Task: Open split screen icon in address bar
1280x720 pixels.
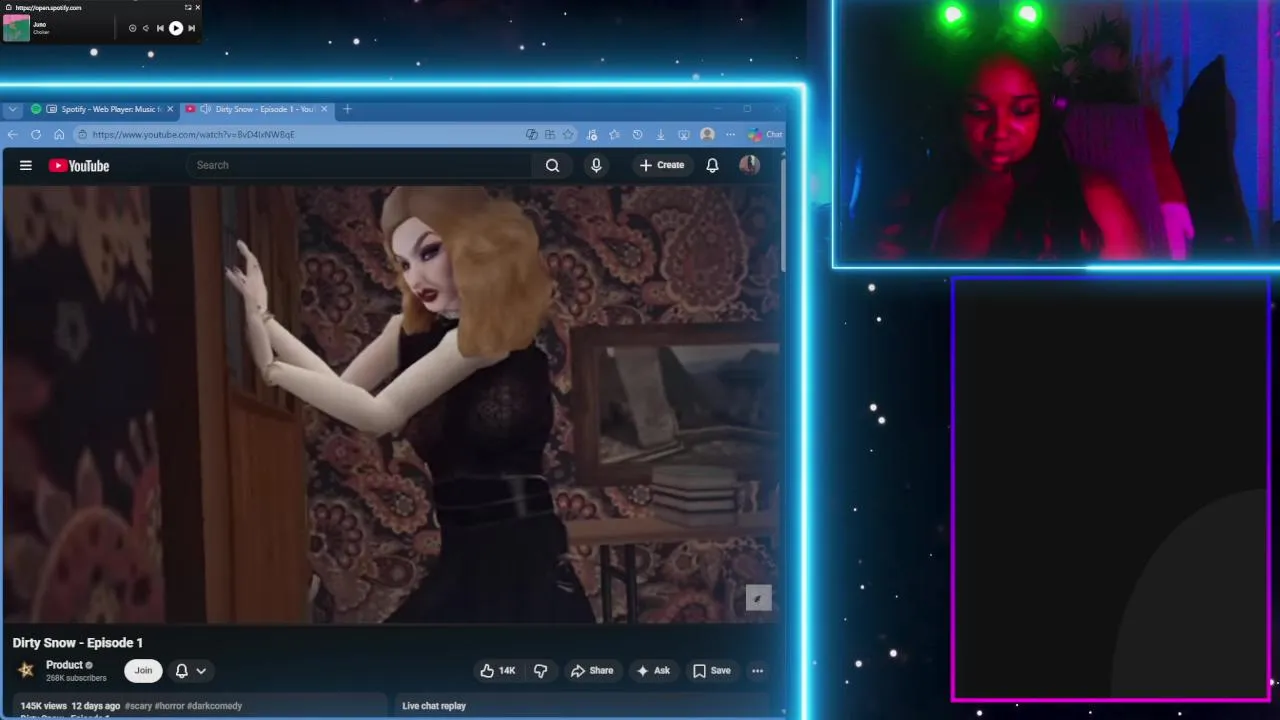Action: [550, 134]
